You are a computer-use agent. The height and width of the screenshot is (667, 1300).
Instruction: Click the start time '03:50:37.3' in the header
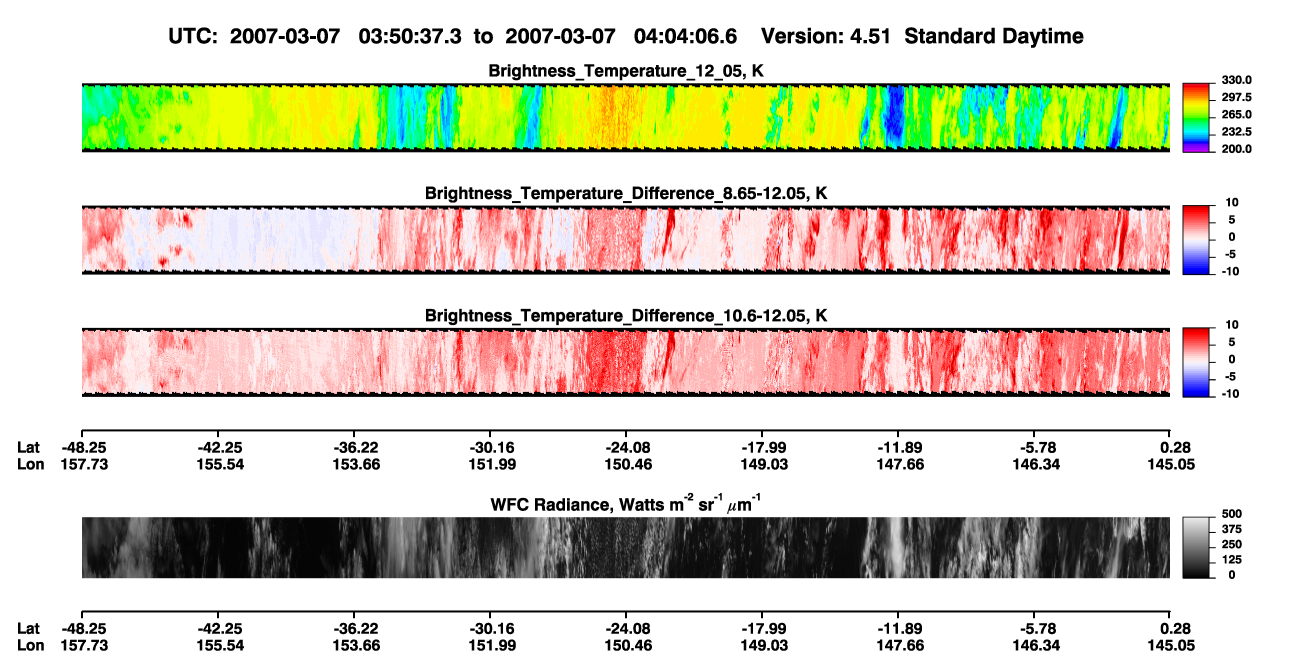pos(409,36)
